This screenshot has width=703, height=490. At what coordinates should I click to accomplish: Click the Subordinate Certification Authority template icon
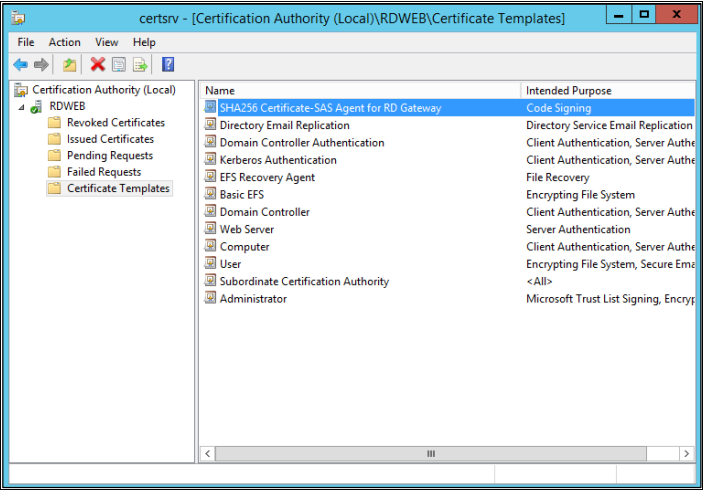click(x=210, y=280)
